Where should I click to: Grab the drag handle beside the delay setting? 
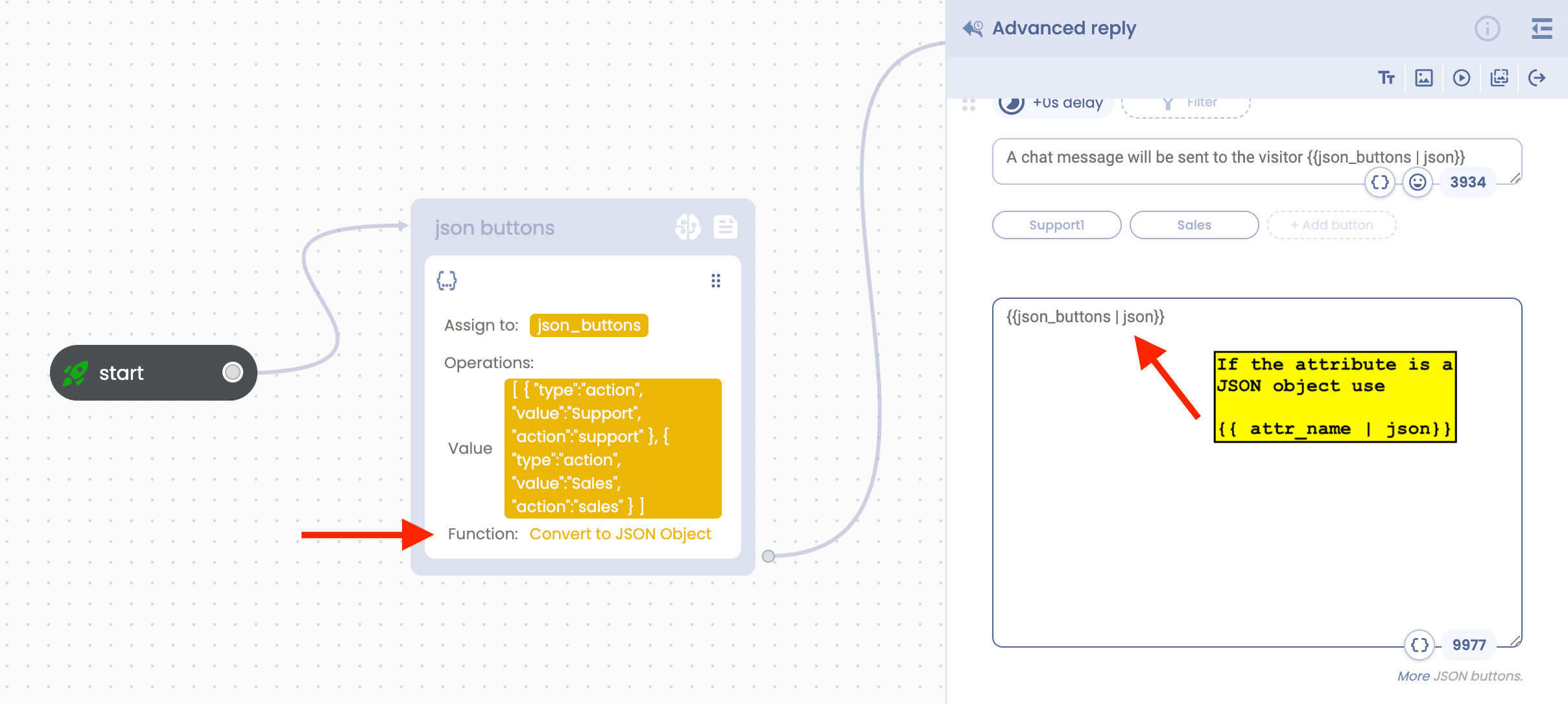[x=969, y=105]
